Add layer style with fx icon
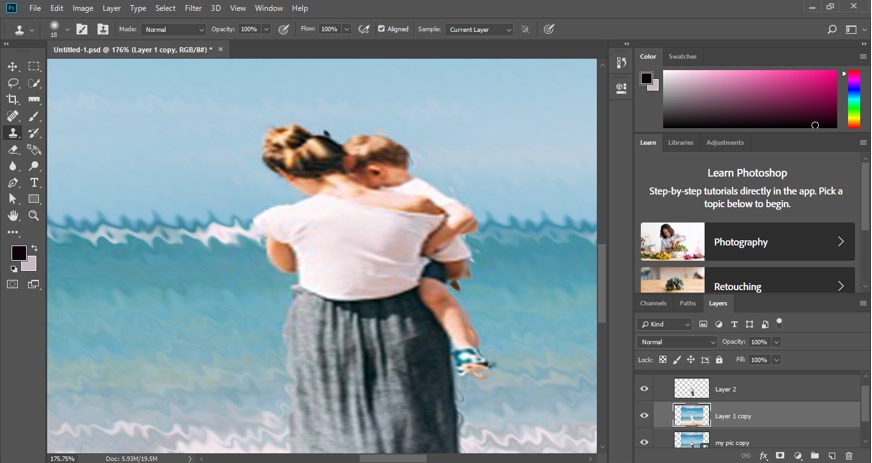Viewport: 872px width, 463px height. pos(763,455)
